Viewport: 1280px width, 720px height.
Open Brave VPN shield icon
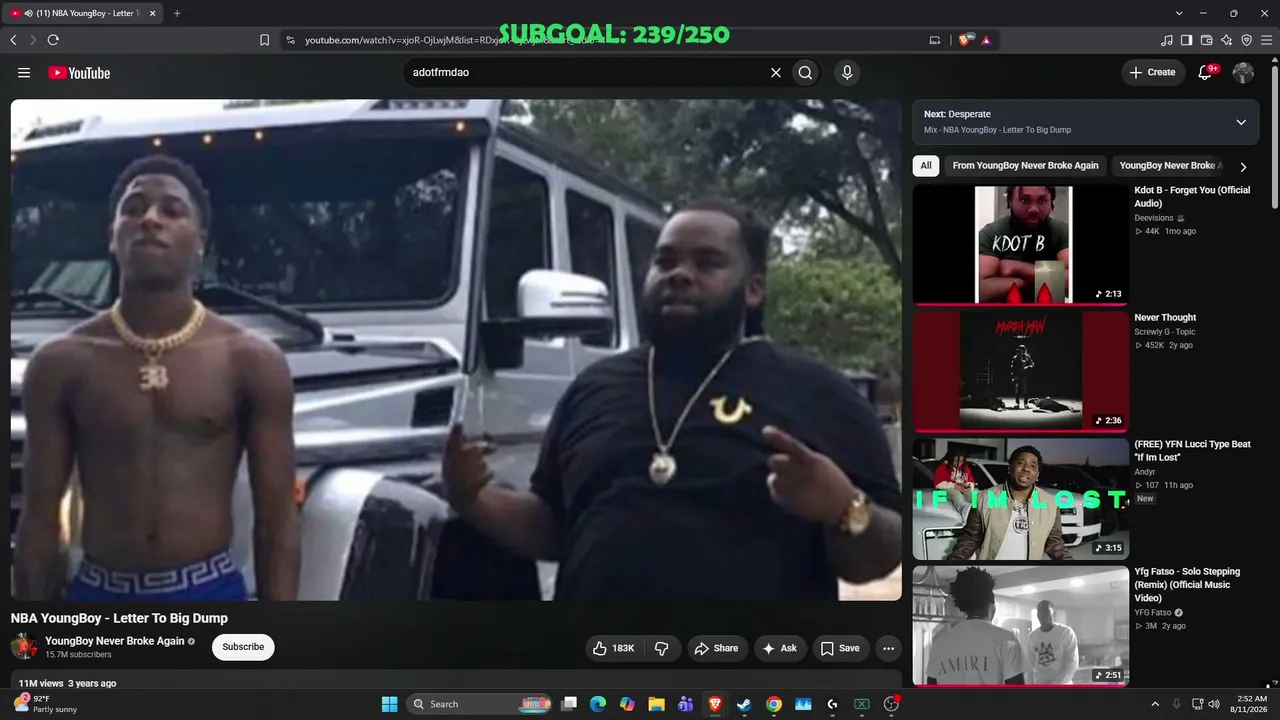(x=1247, y=40)
